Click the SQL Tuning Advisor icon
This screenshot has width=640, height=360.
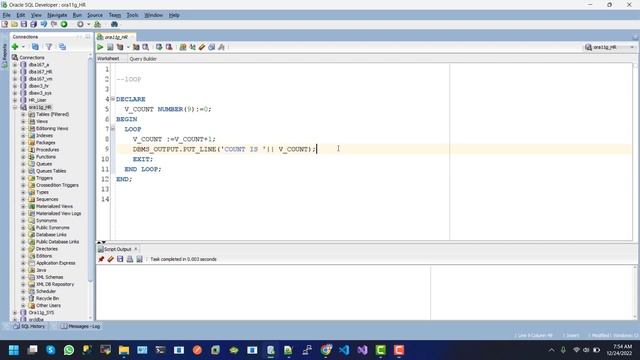[x=146, y=47]
